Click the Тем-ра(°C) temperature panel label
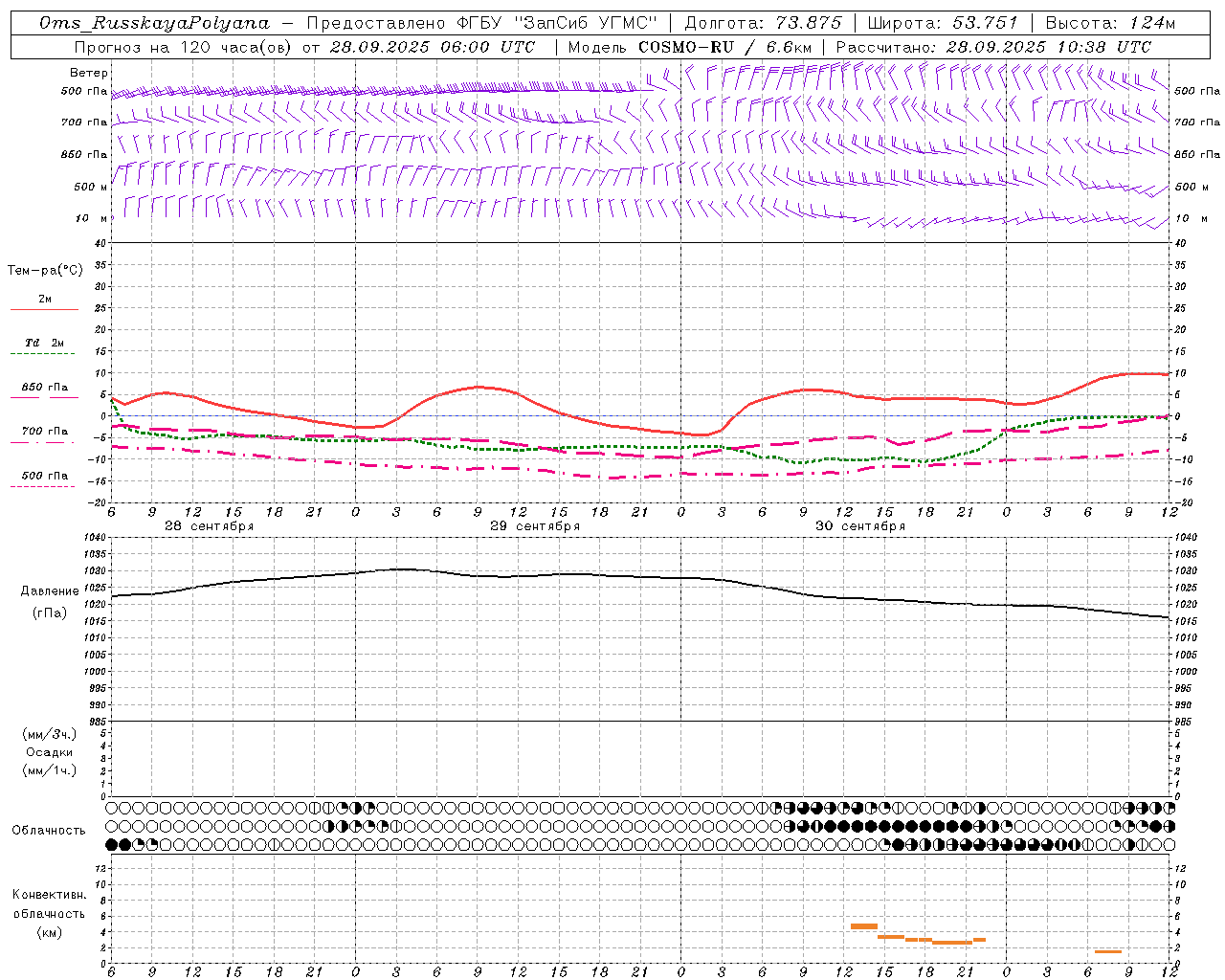Image resolution: width=1225 pixels, height=980 pixels. 45,271
